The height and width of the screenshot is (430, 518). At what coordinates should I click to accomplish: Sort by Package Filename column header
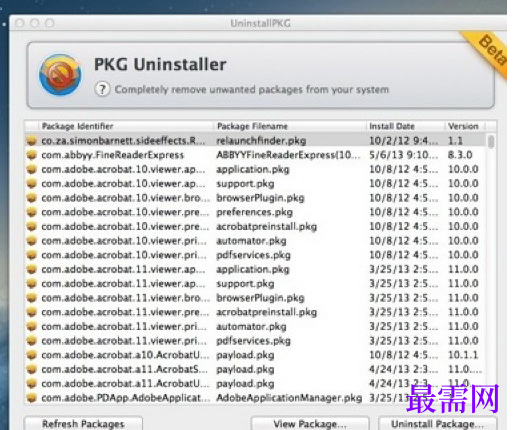[x=252, y=126]
